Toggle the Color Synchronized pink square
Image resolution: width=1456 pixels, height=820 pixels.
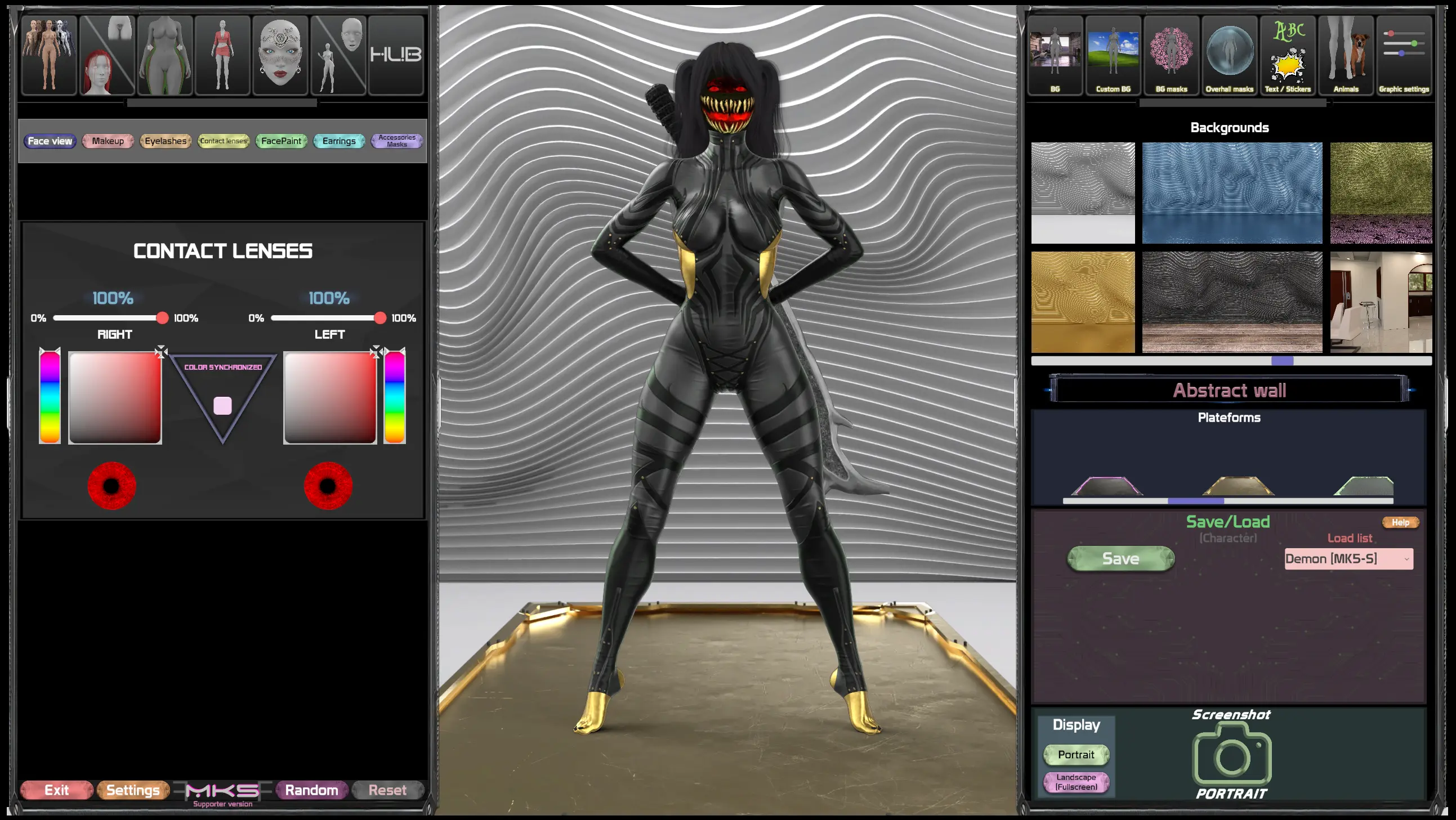(223, 406)
